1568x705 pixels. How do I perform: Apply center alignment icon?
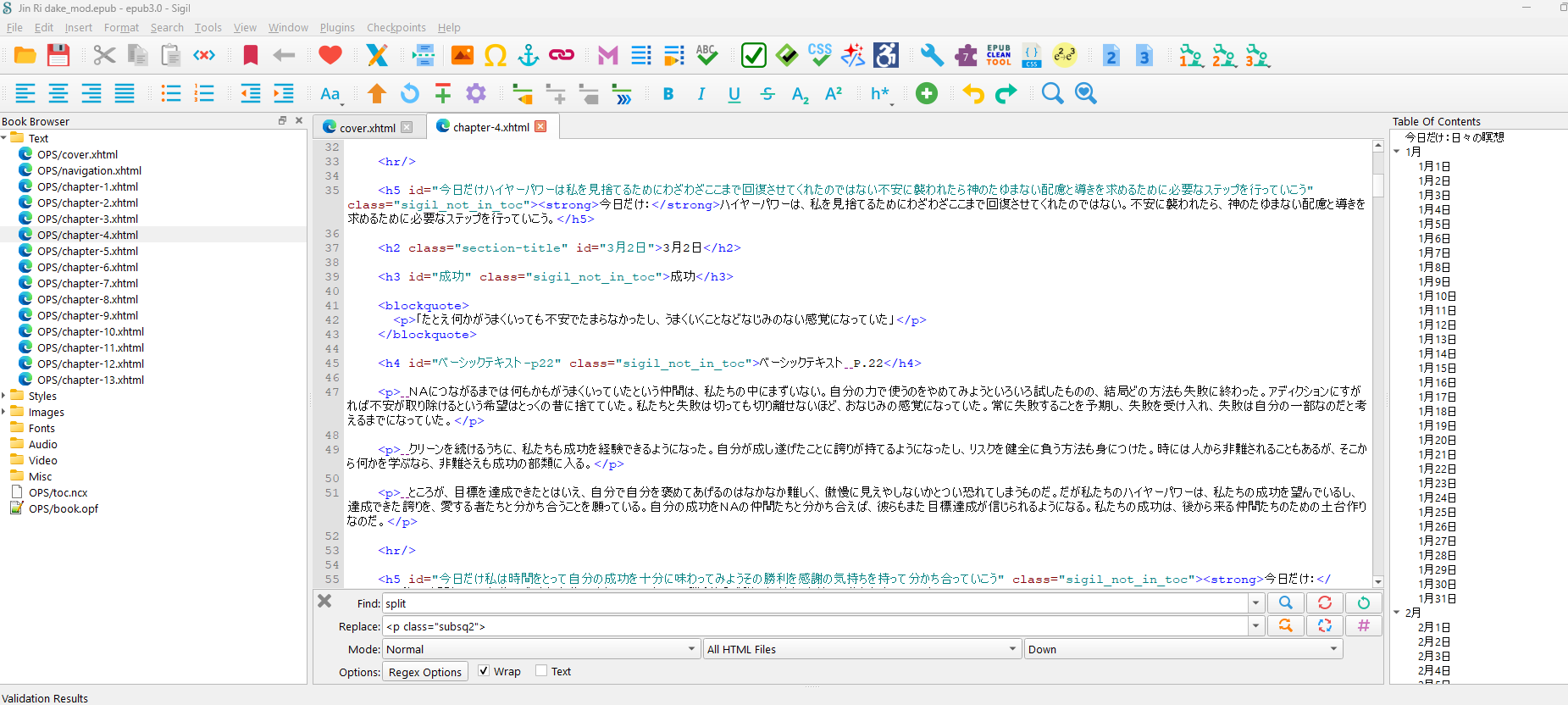point(58,93)
